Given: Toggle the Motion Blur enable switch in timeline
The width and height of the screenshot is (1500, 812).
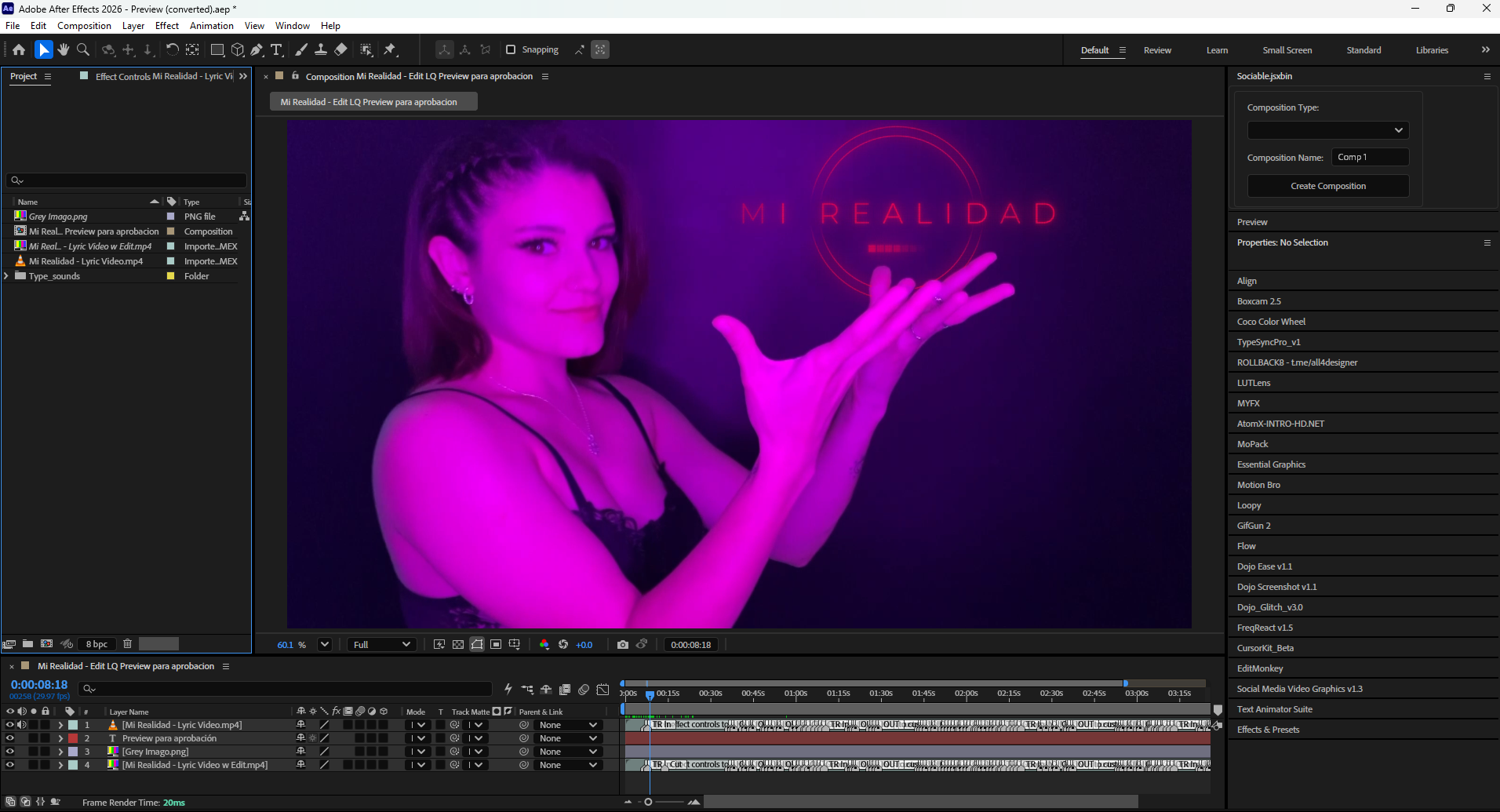Looking at the screenshot, I should (584, 689).
